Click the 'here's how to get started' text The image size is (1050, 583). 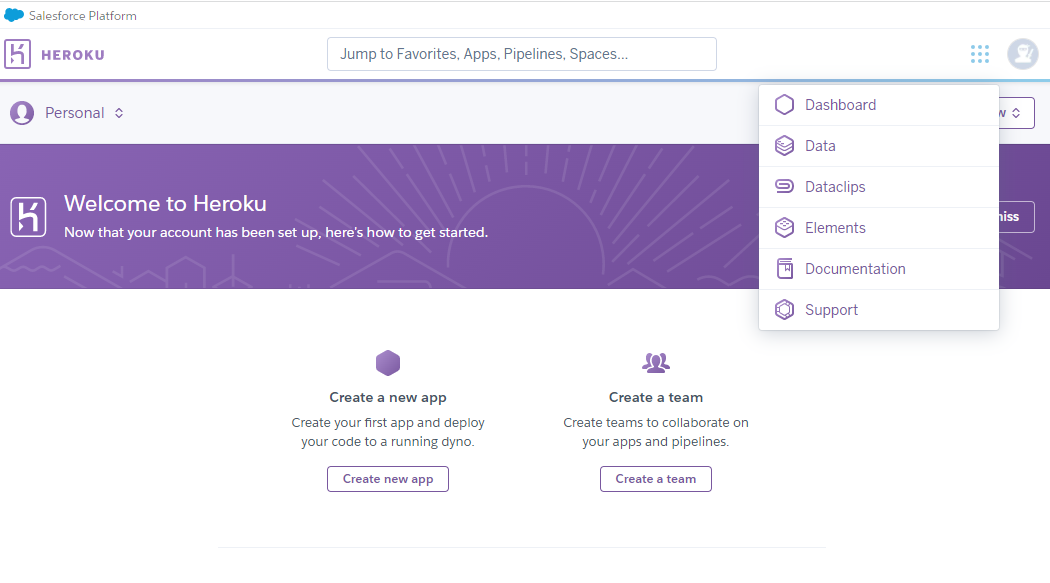[406, 232]
